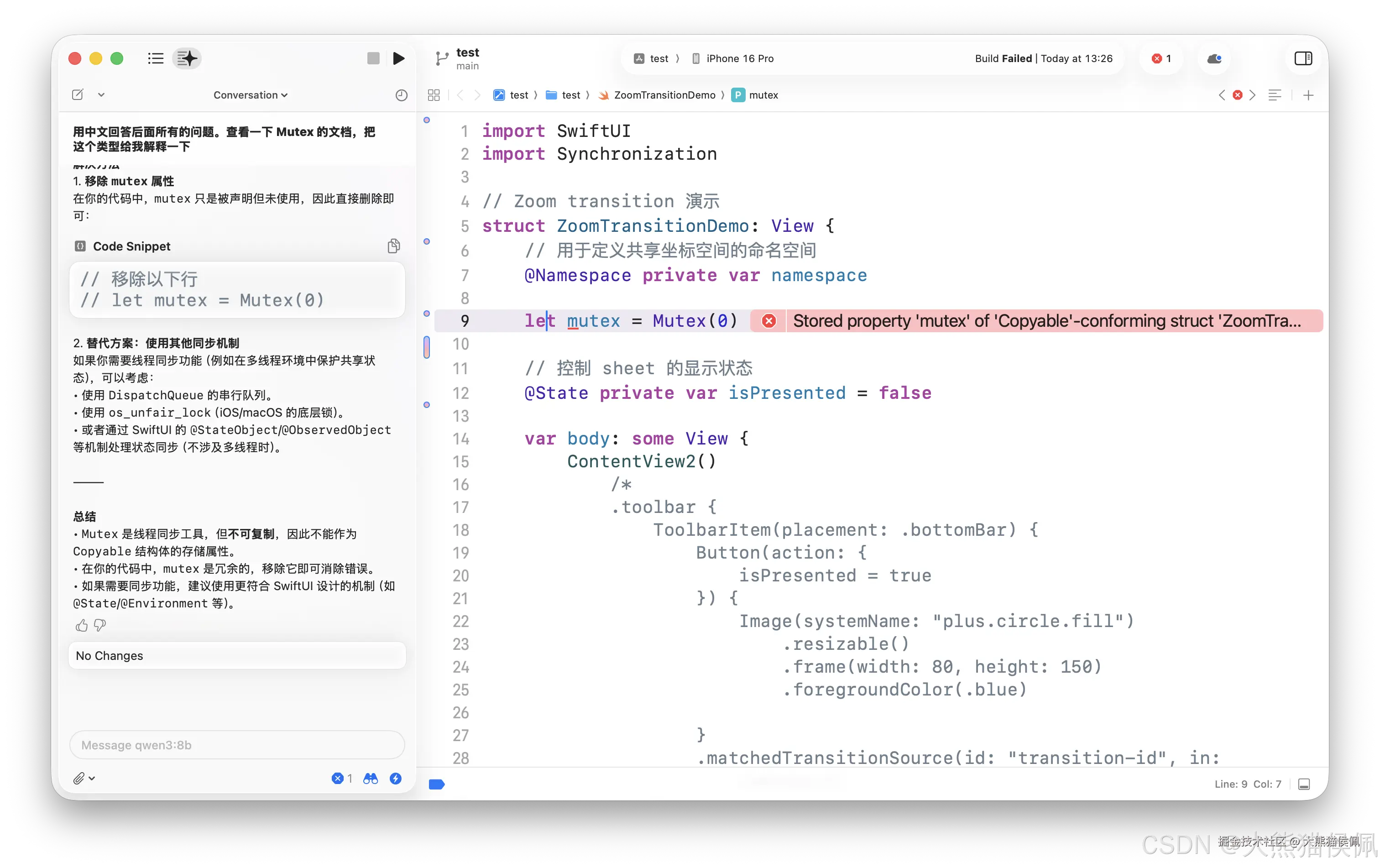This screenshot has height=868, width=1380.
Task: Toggle the coding assistant sparkle icon
Action: [187, 58]
